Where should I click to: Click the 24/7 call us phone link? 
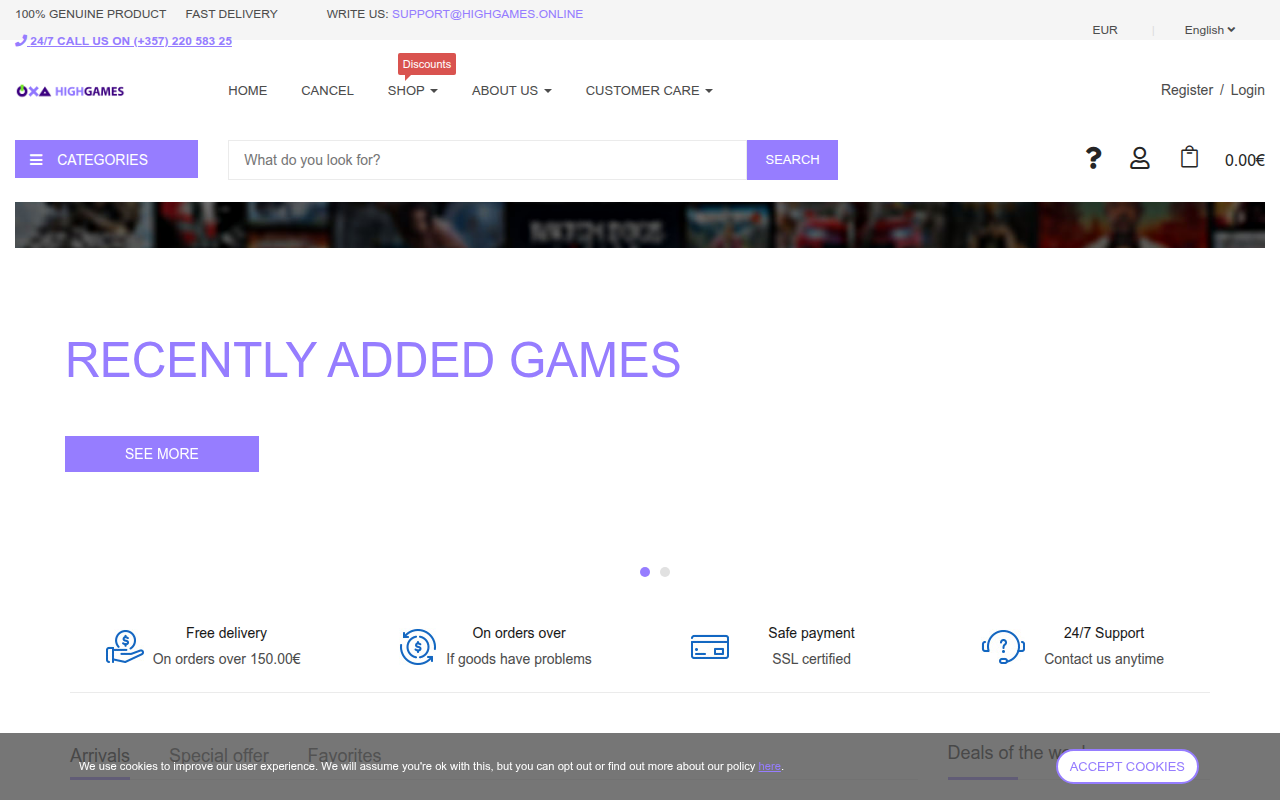point(124,41)
